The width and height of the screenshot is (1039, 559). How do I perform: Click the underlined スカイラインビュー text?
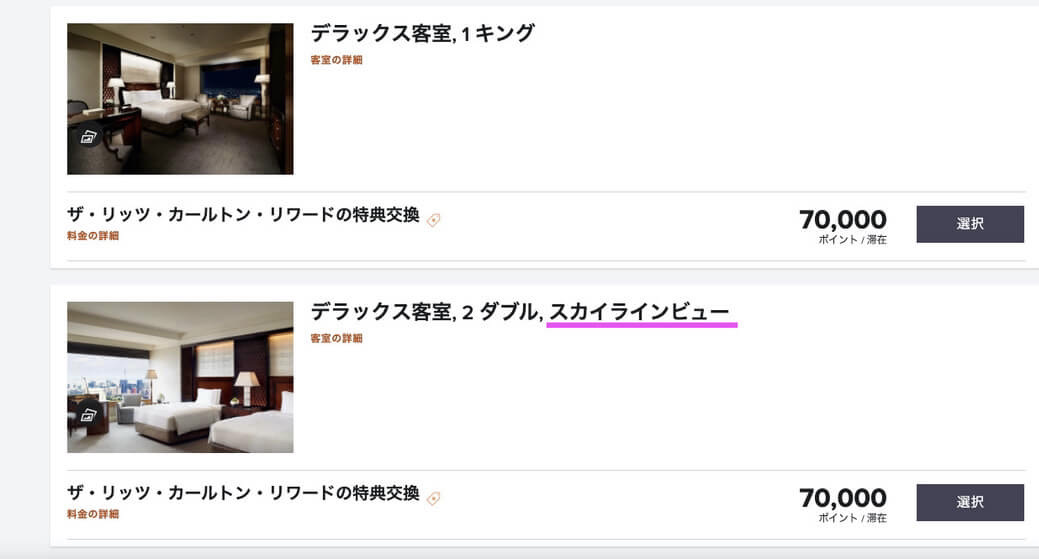639,311
